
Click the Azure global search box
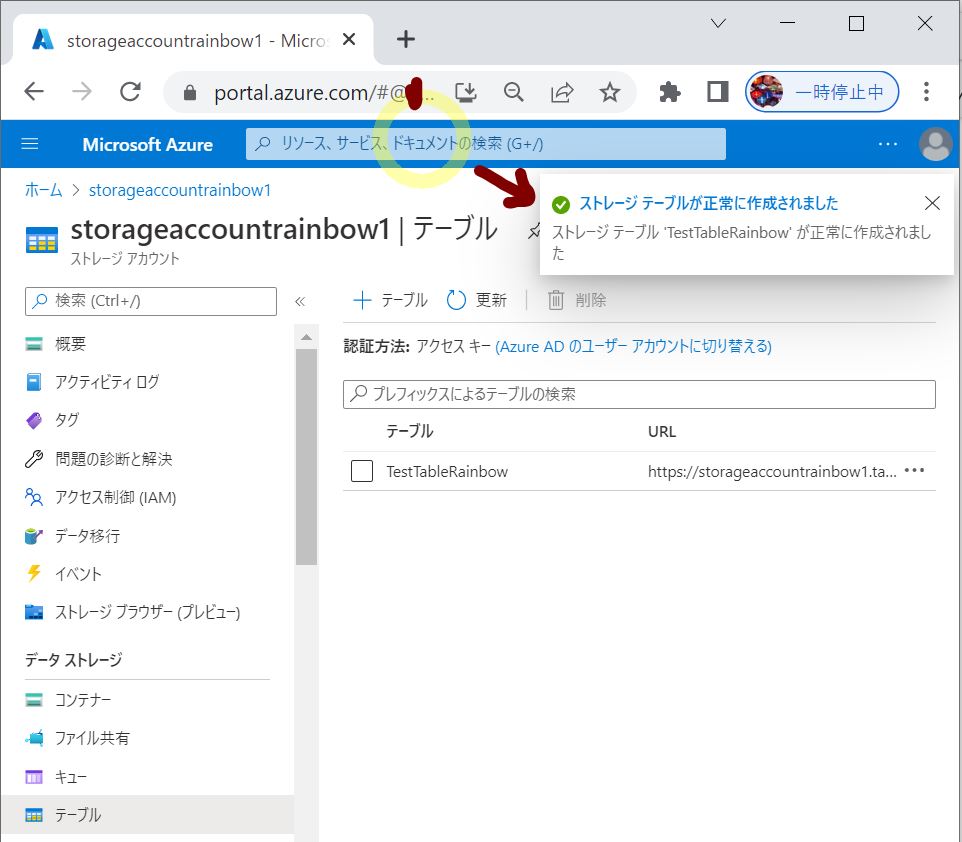pyautogui.click(x=486, y=144)
